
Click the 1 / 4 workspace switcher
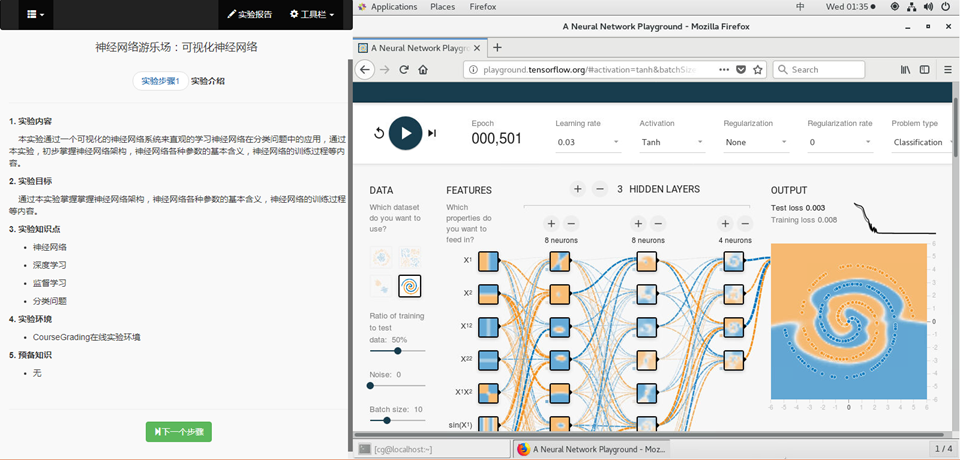(x=943, y=449)
